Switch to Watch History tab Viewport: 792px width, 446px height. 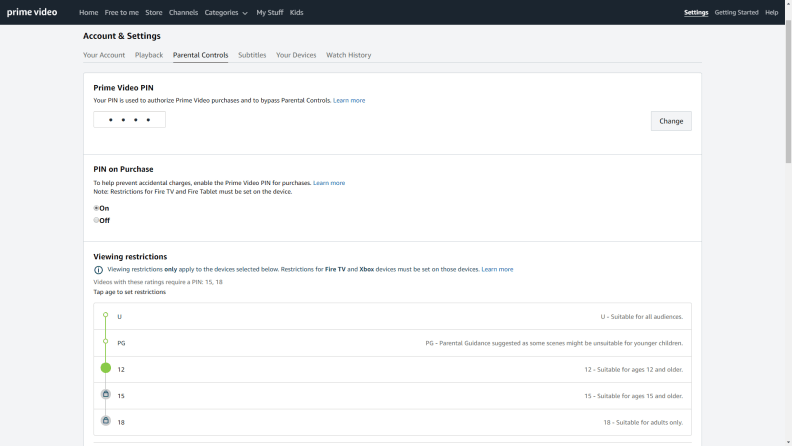click(x=349, y=55)
